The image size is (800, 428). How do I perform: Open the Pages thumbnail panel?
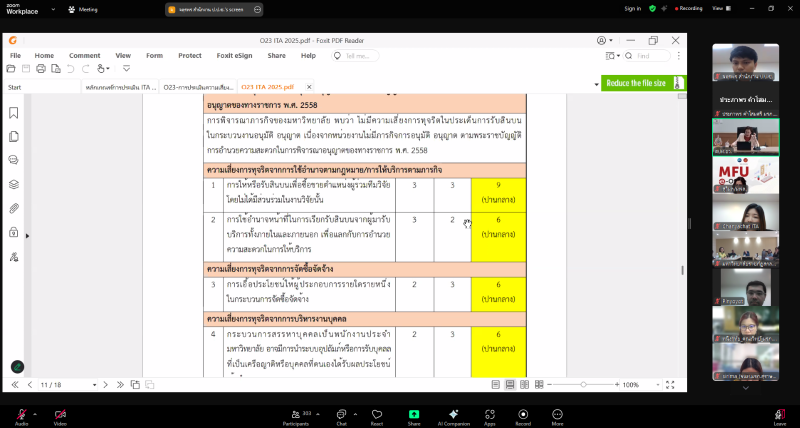pos(14,137)
